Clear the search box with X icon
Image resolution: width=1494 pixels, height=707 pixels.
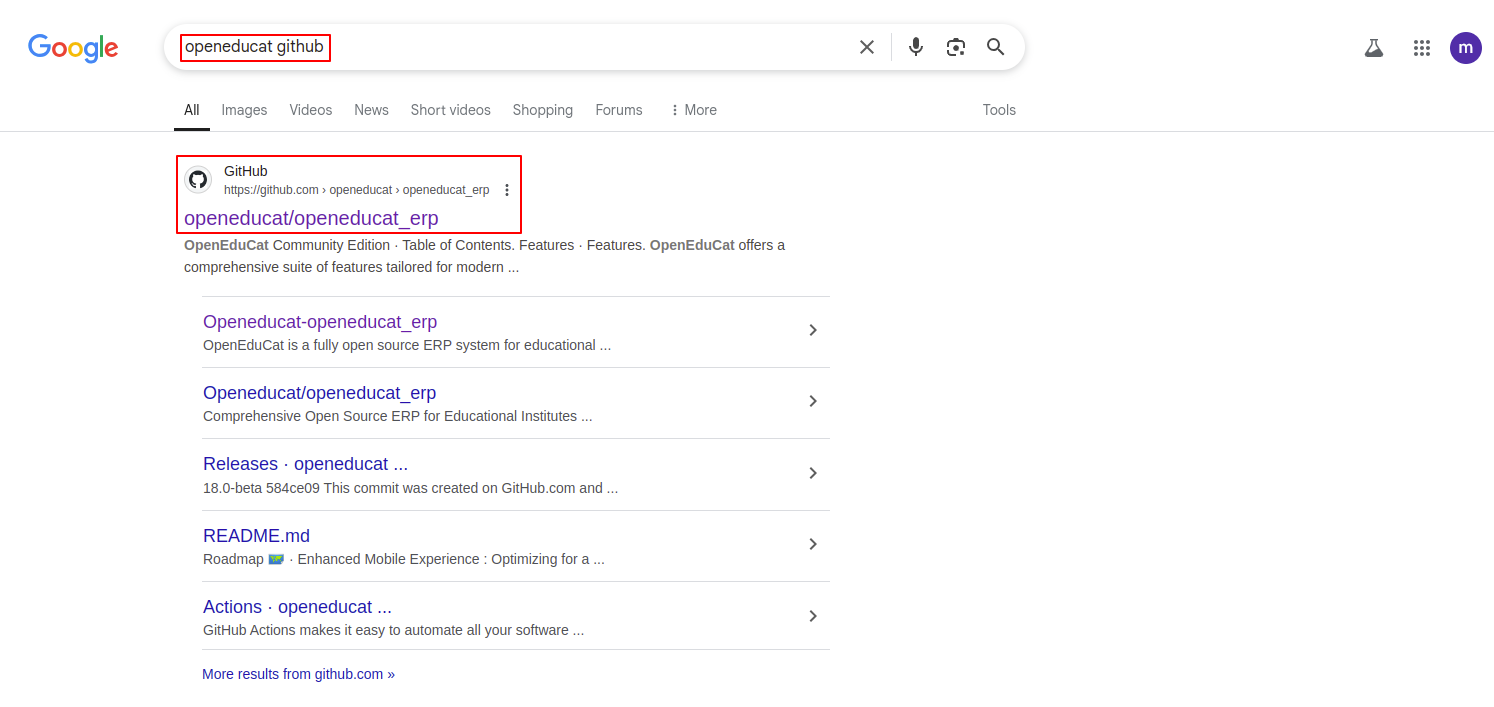(x=867, y=47)
